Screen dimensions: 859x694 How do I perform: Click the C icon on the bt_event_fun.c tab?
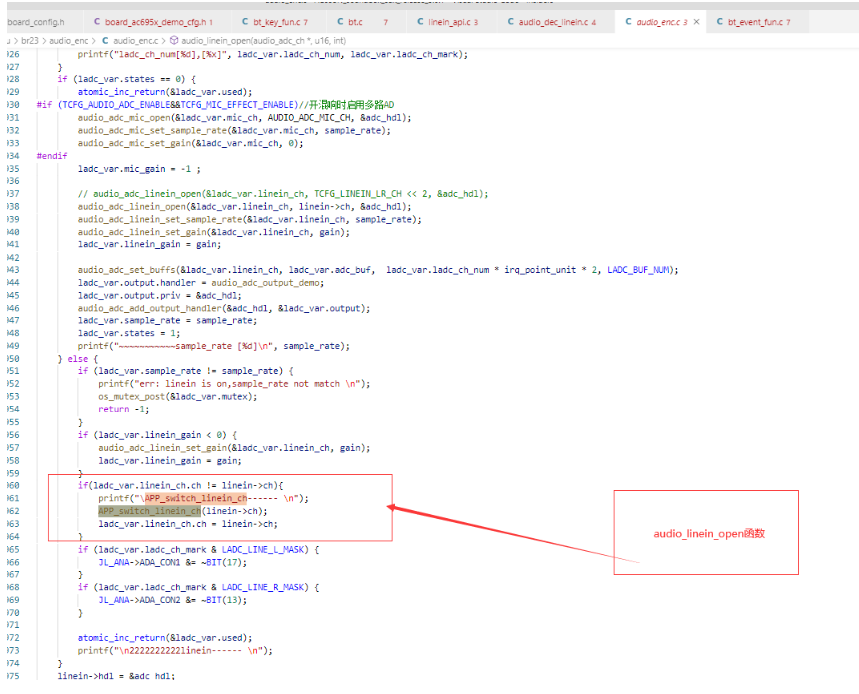point(720,22)
